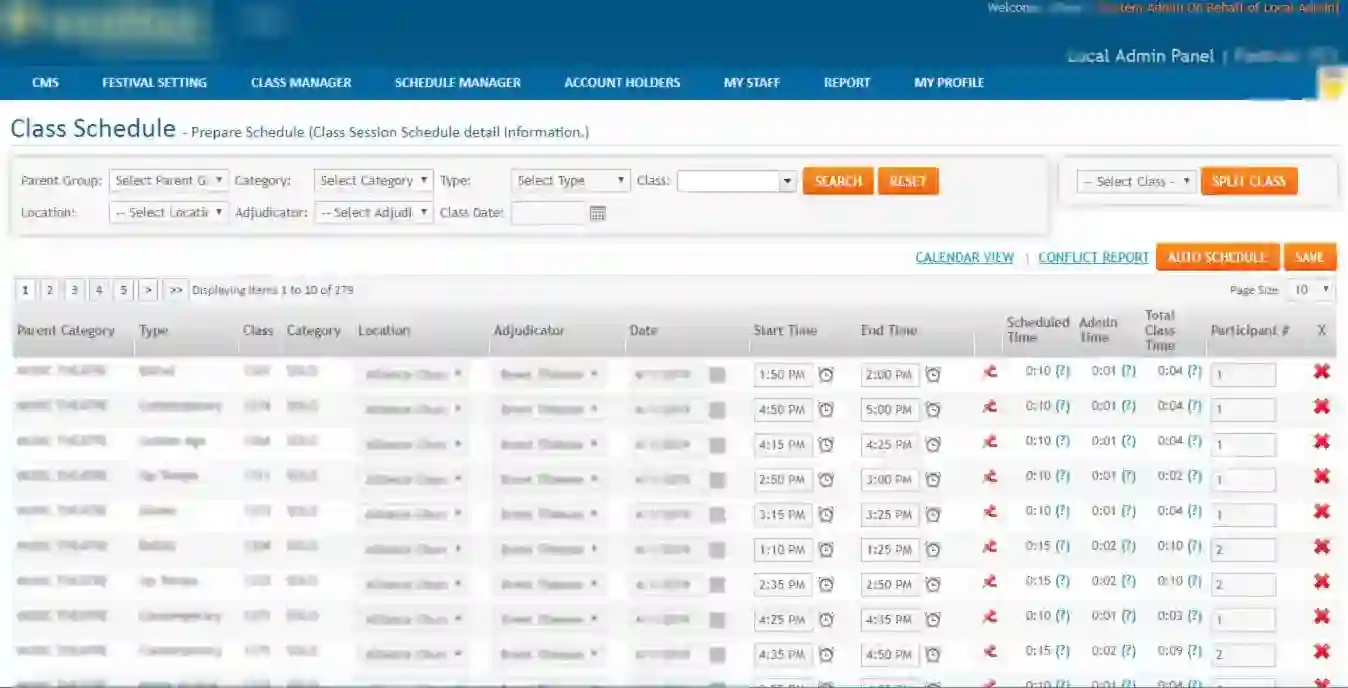Click the clock icon beside 5:00 PM end time
This screenshot has width=1348, height=688.
933,410
